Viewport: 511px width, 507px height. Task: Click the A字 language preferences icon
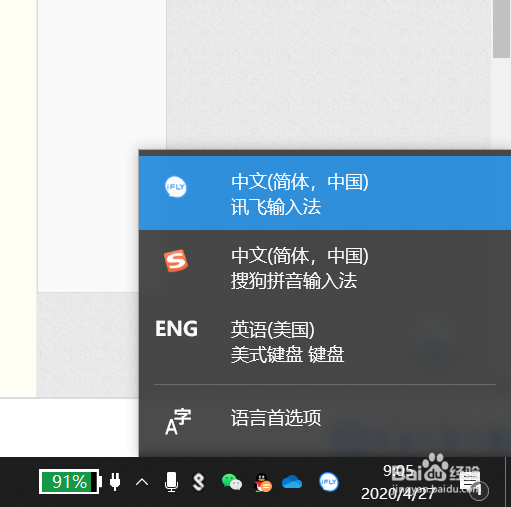tap(178, 421)
